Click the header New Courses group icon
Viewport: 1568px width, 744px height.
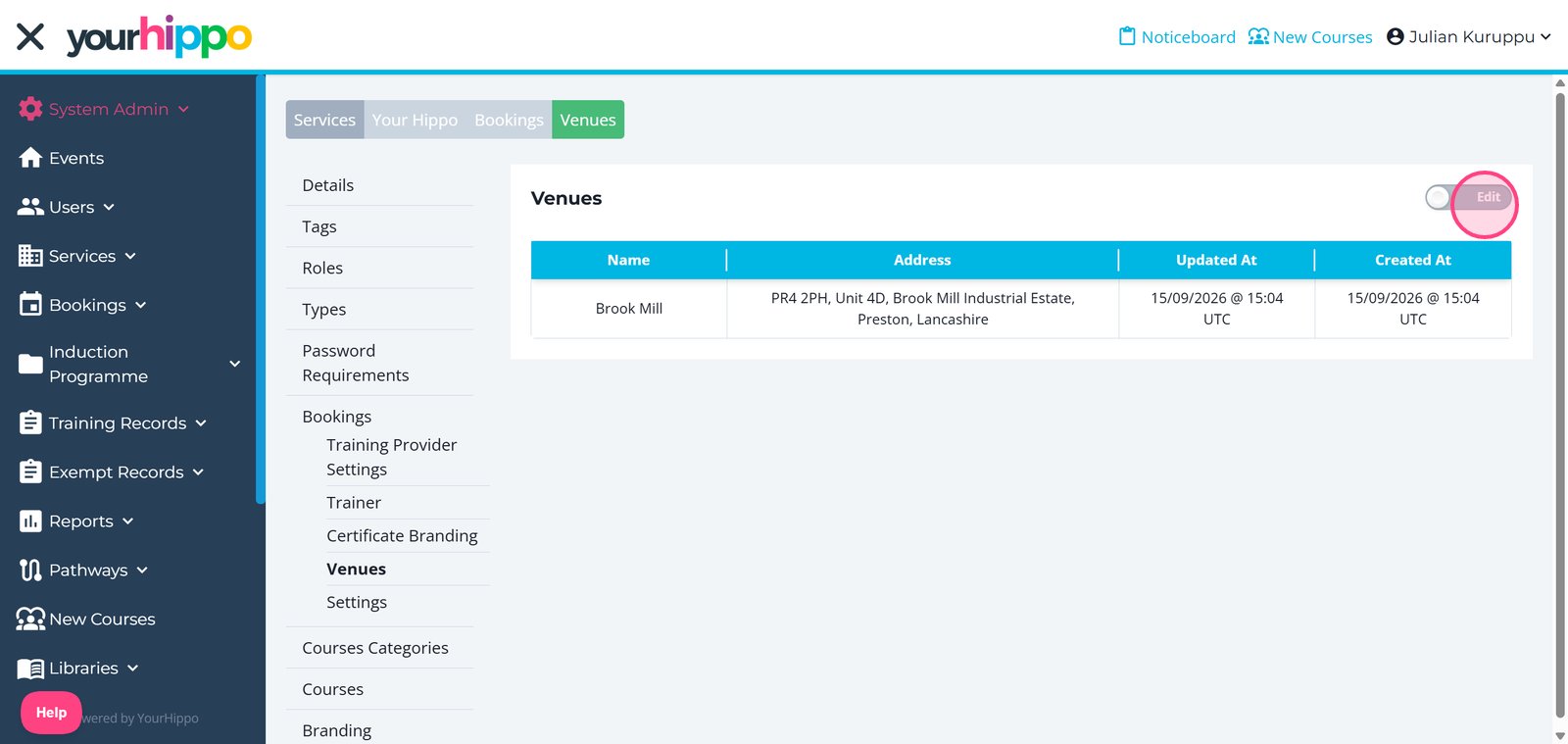pyautogui.click(x=1258, y=36)
